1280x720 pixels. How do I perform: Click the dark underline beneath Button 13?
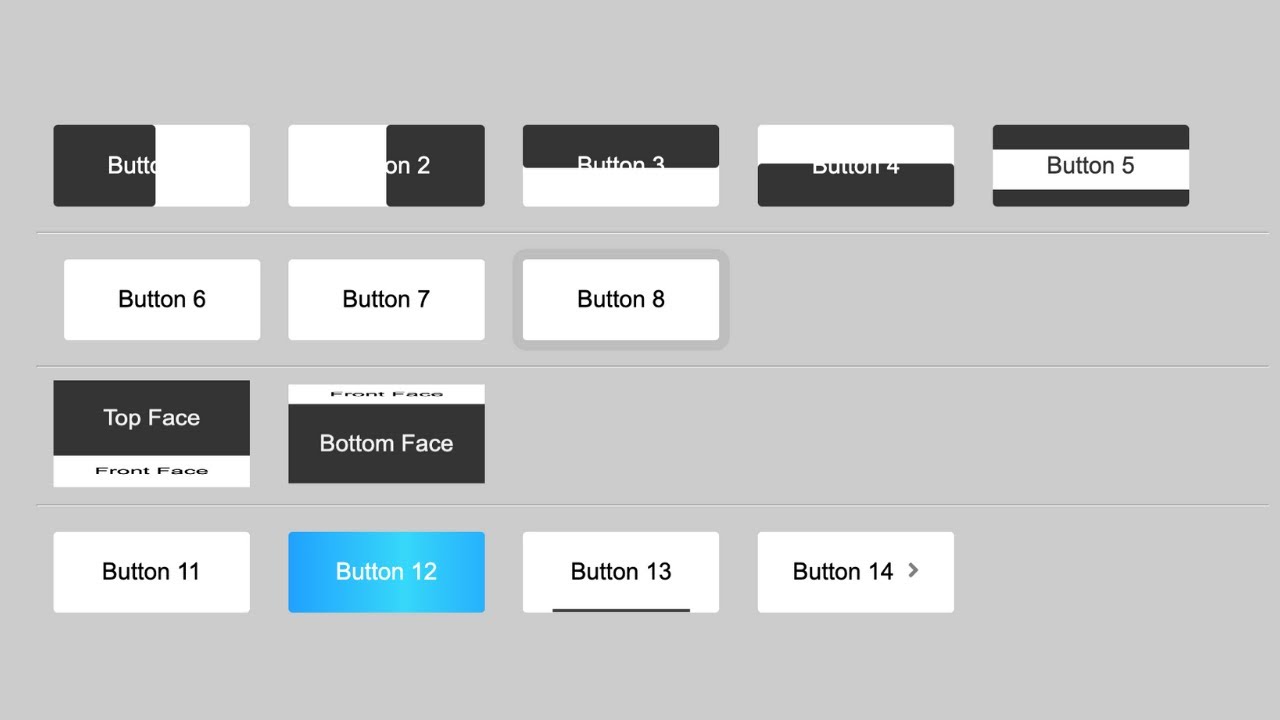pyautogui.click(x=620, y=609)
